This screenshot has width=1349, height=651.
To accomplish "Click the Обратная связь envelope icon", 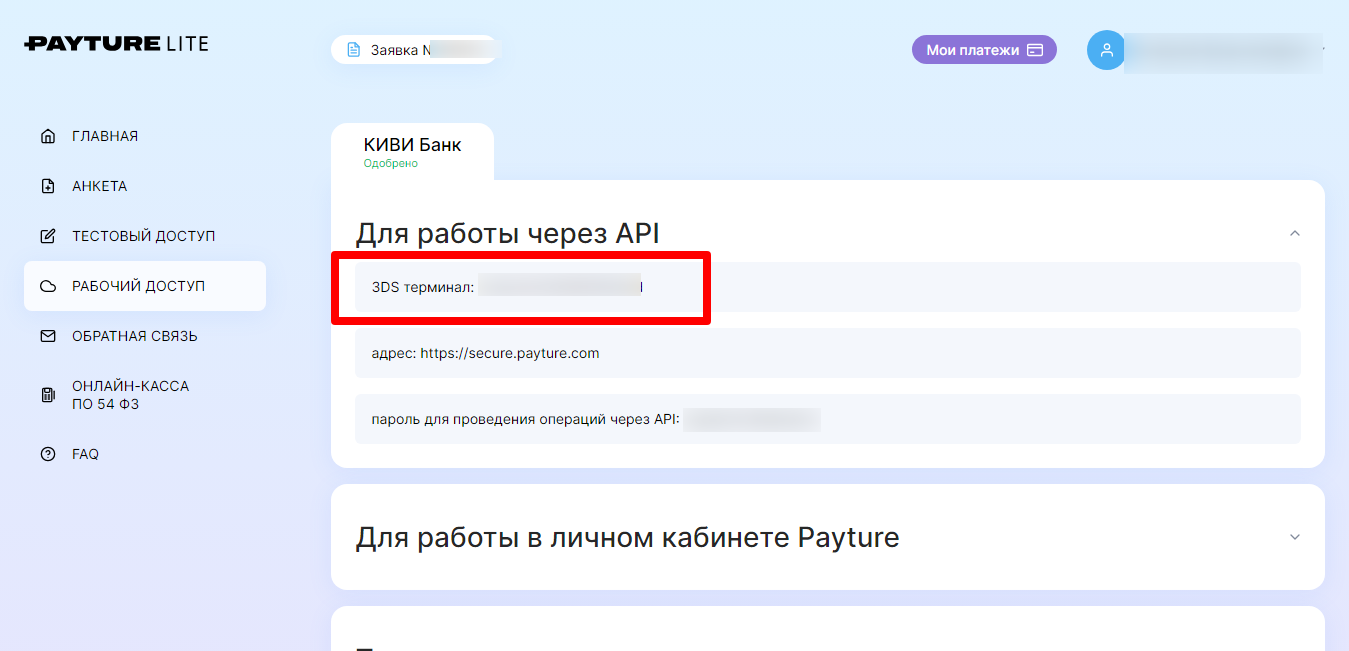I will click(x=47, y=337).
